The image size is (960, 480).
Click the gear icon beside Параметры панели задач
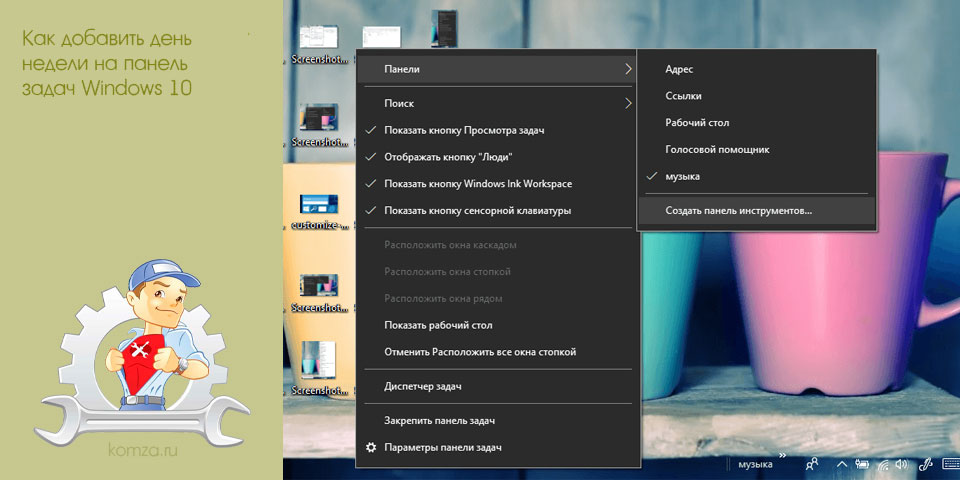[x=370, y=448]
